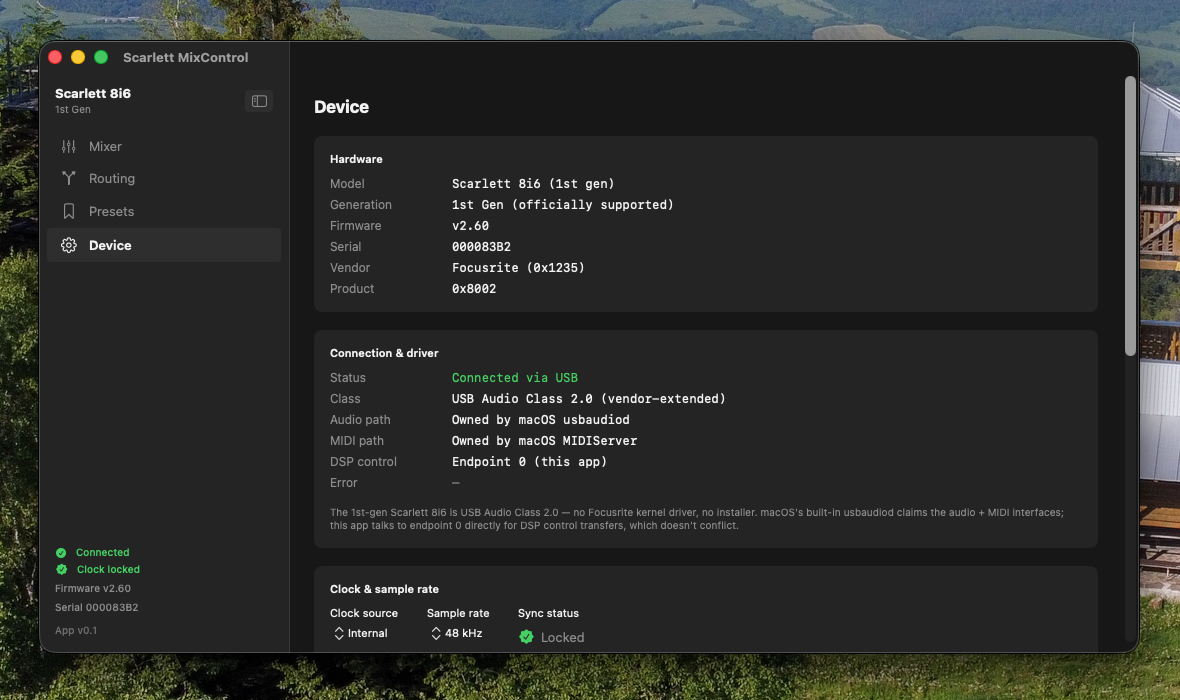Click the green macOS fullscreen window button

[x=101, y=57]
